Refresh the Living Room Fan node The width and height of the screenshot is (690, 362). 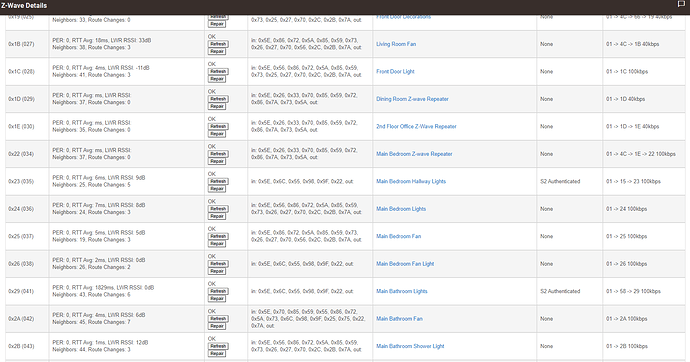tap(218, 44)
